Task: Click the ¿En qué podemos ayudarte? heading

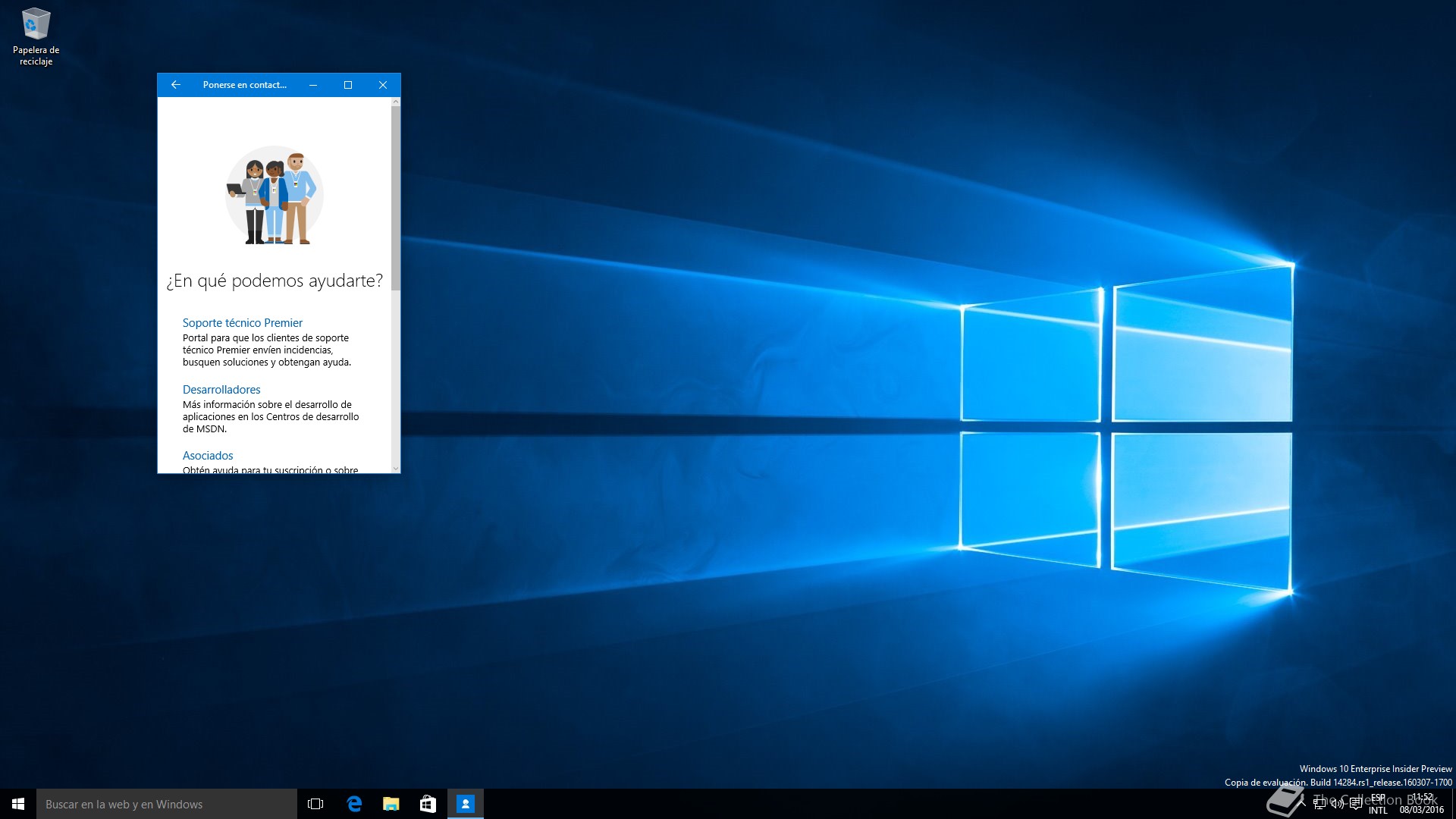Action: [x=275, y=281]
